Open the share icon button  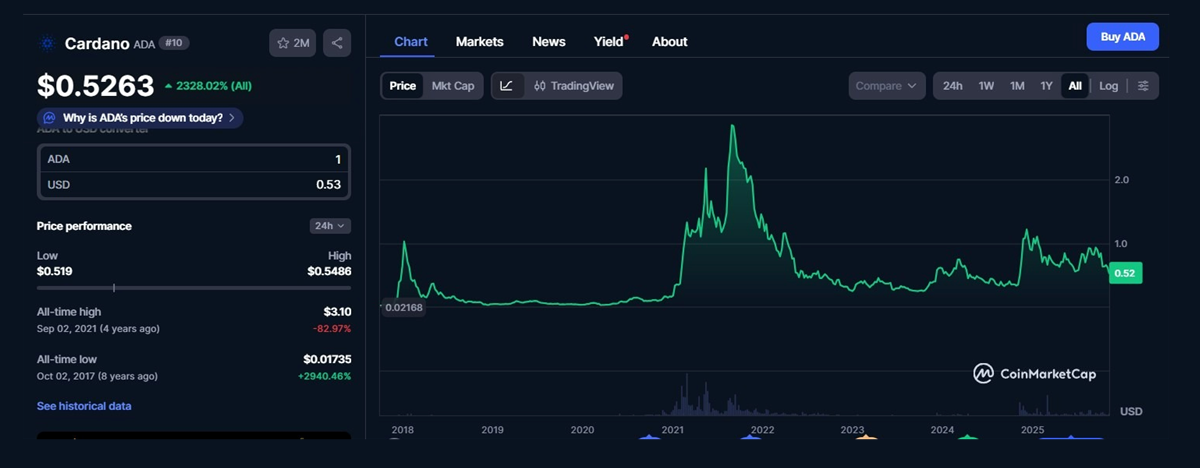point(337,43)
